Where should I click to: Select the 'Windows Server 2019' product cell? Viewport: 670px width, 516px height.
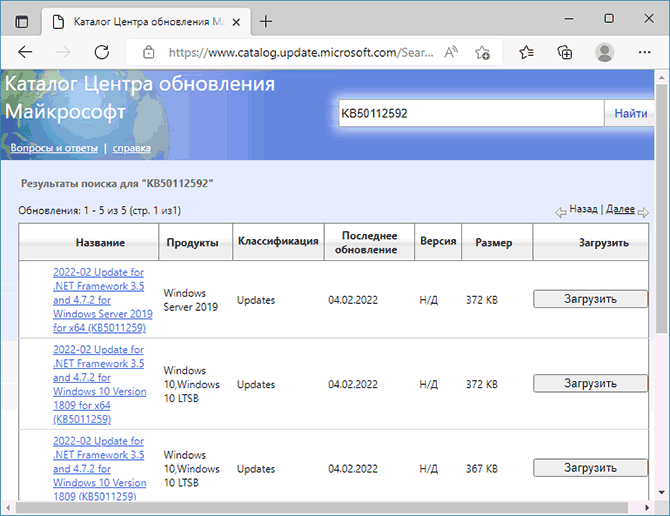pyautogui.click(x=191, y=300)
